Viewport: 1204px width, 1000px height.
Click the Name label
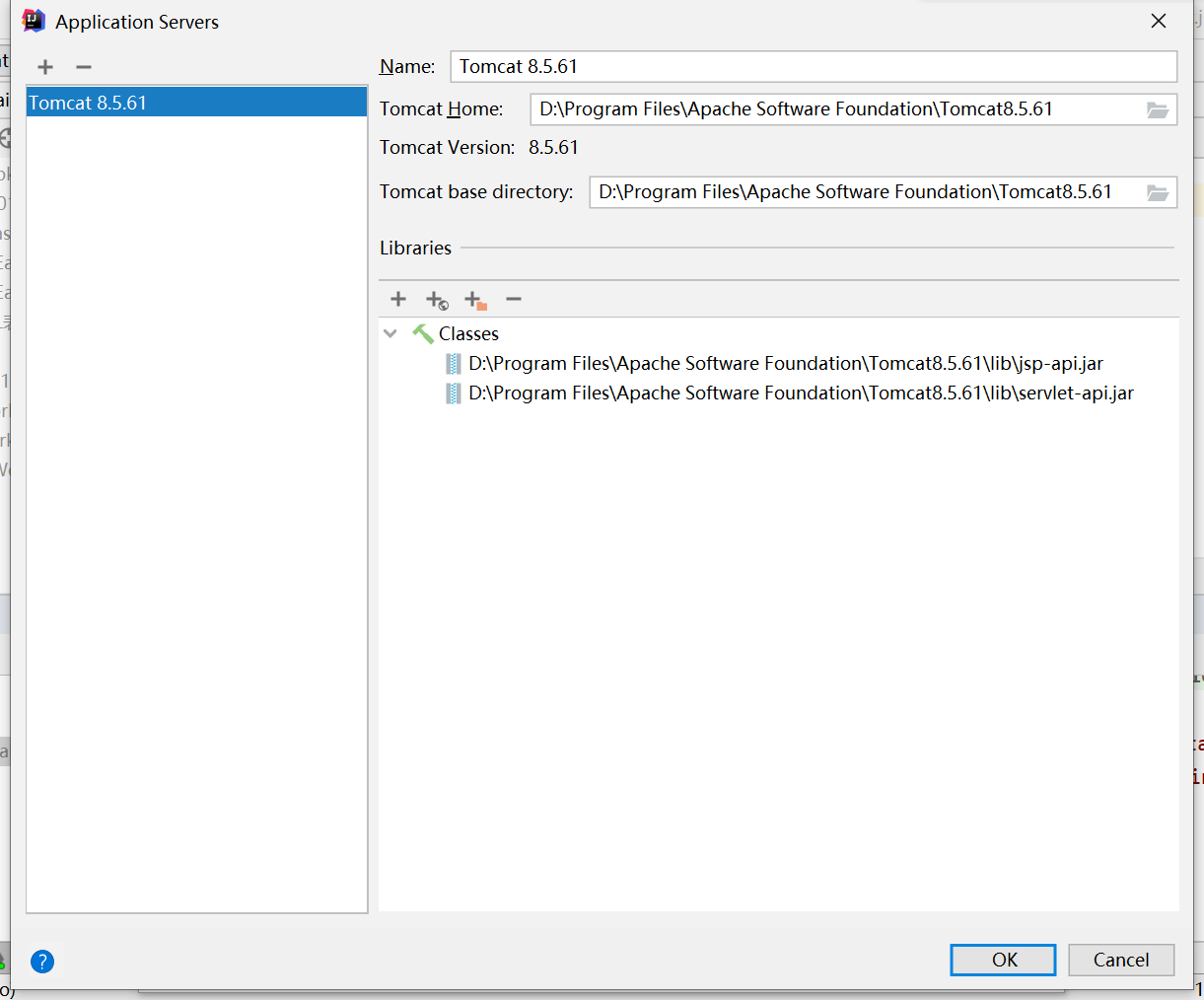point(407,66)
